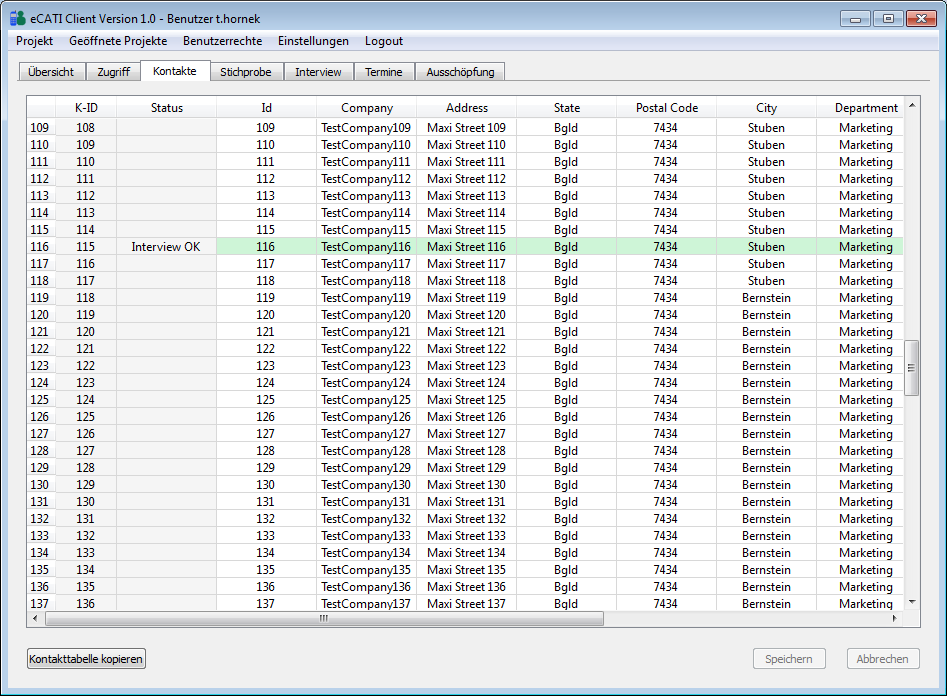Open the Einstellungen menu
This screenshot has width=947, height=696.
tap(313, 41)
